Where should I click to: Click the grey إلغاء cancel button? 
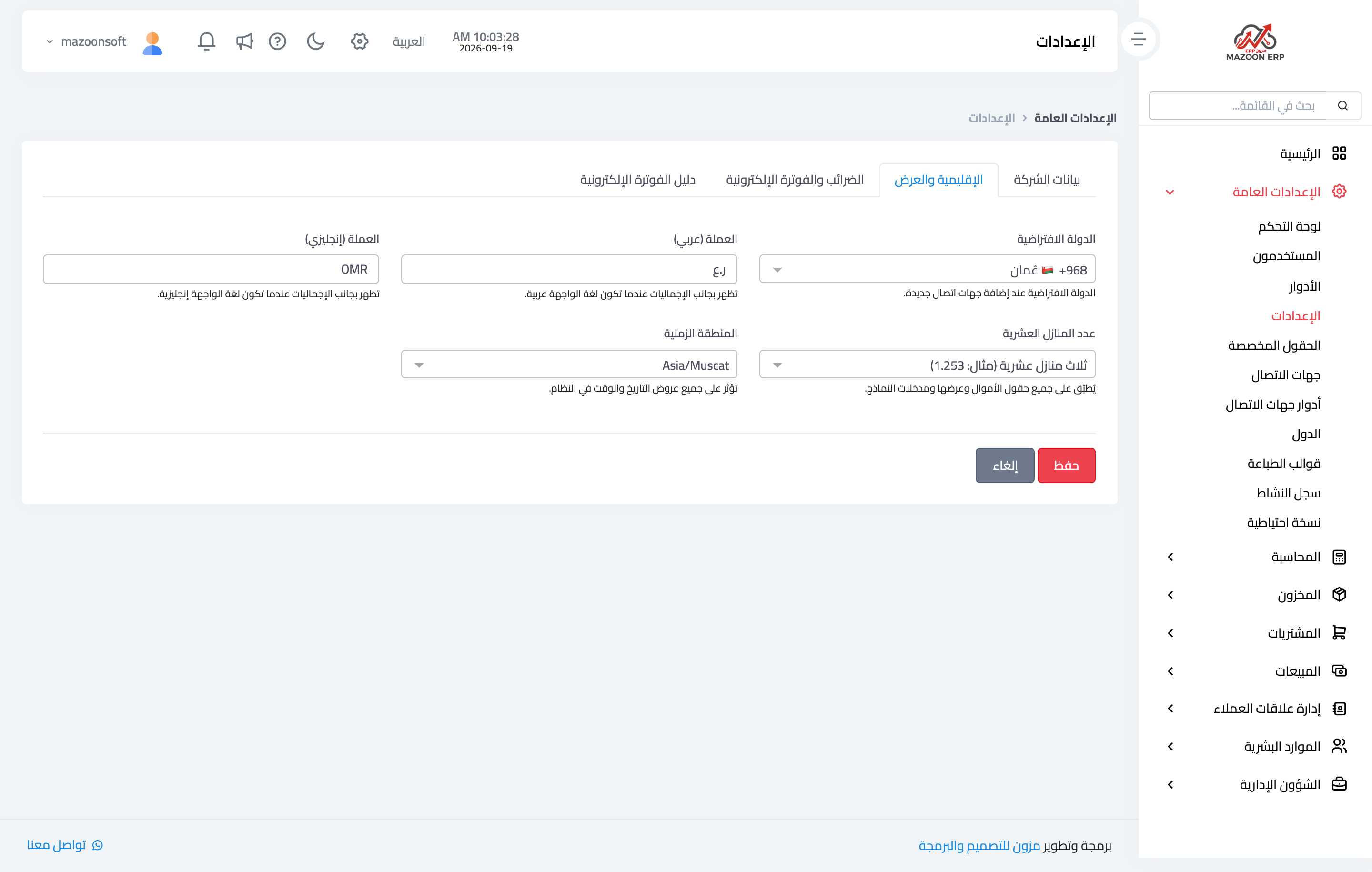1005,466
